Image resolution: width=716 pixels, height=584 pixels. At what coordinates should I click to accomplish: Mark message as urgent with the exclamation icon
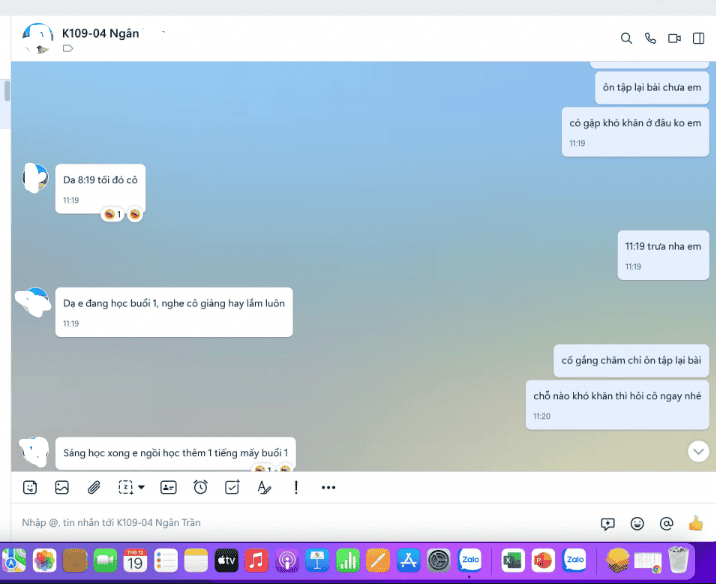click(x=296, y=487)
